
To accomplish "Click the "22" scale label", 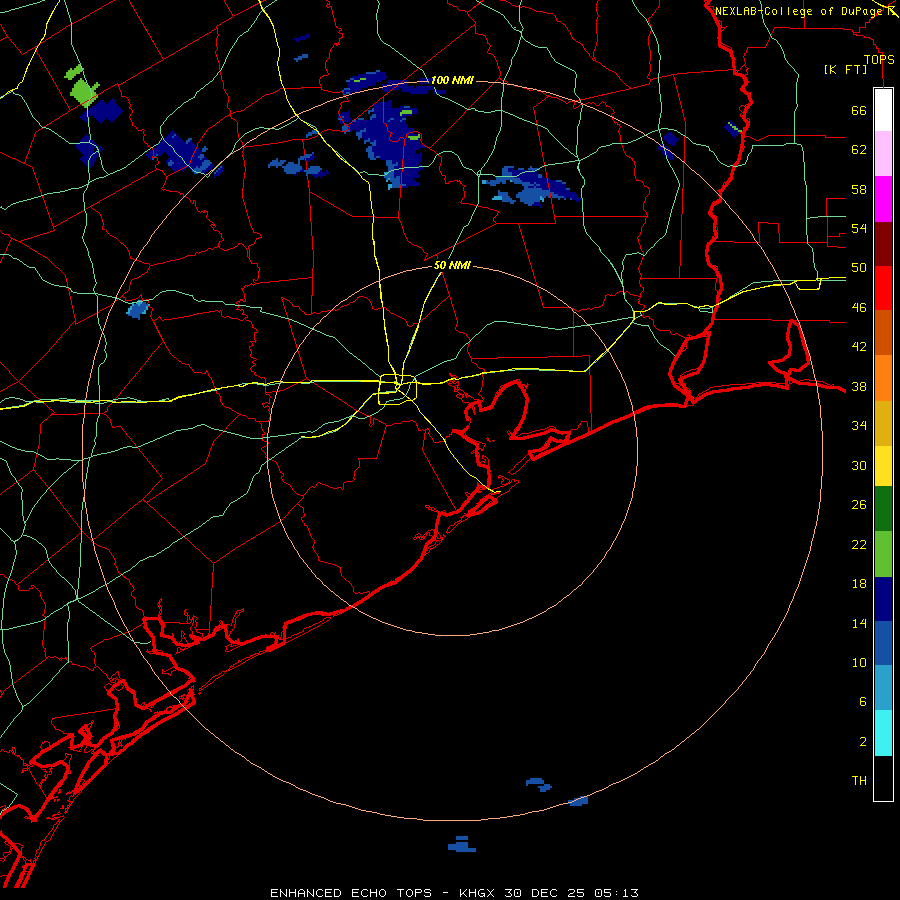I will pos(859,545).
